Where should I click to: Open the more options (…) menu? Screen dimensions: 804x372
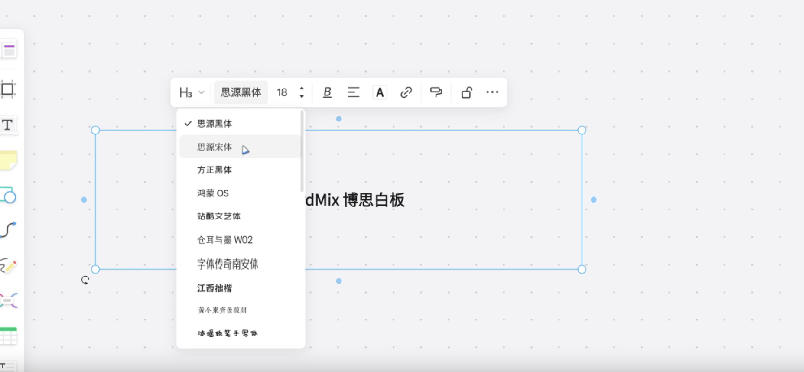[492, 92]
